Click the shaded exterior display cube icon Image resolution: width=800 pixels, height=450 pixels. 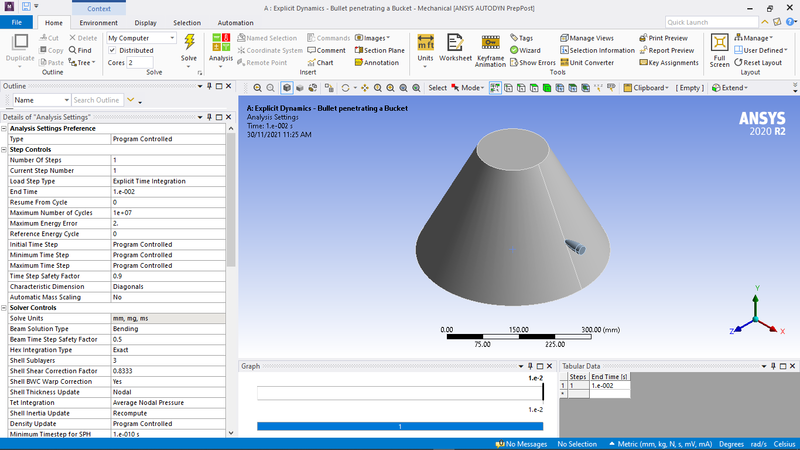point(287,88)
